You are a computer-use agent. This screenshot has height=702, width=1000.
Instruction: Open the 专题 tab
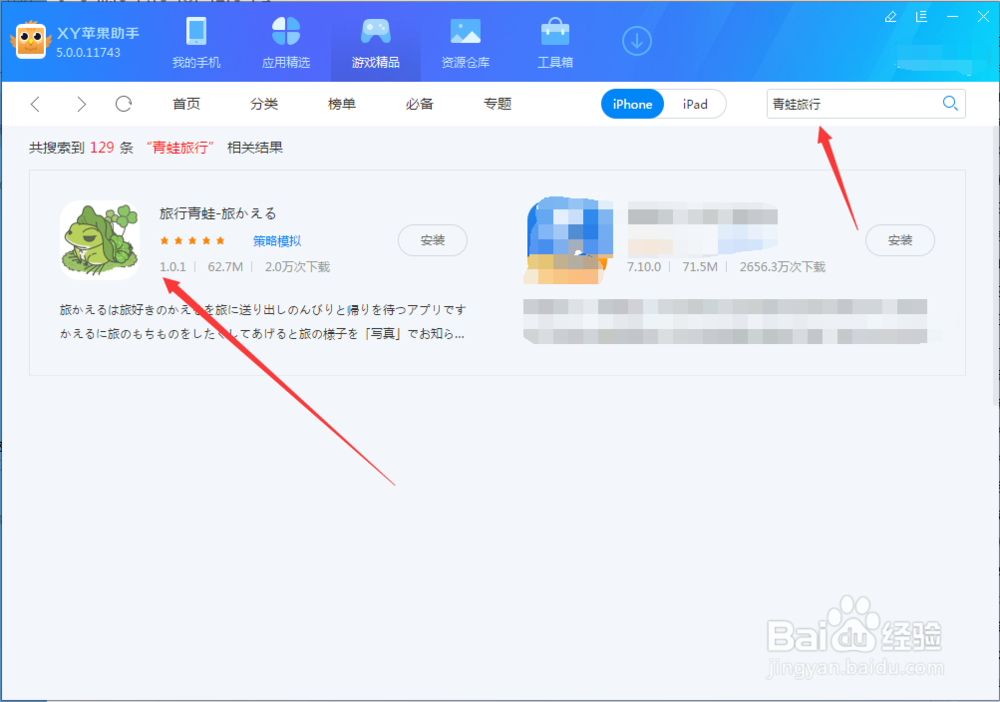[x=497, y=104]
